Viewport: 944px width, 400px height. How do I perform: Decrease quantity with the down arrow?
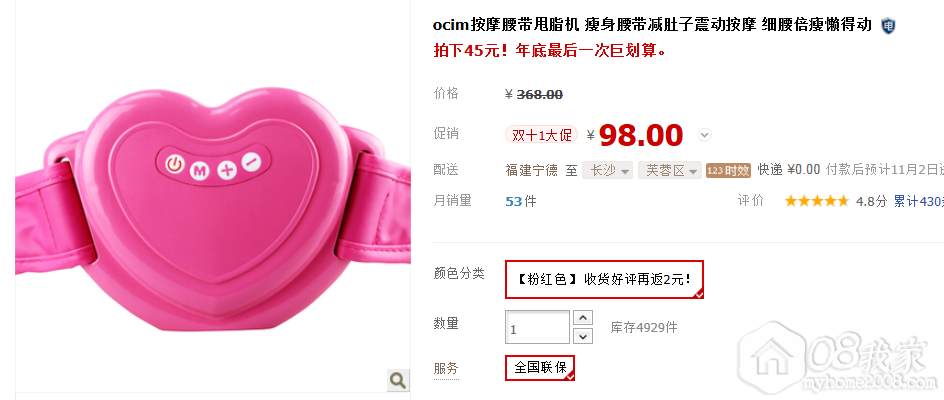click(x=583, y=336)
